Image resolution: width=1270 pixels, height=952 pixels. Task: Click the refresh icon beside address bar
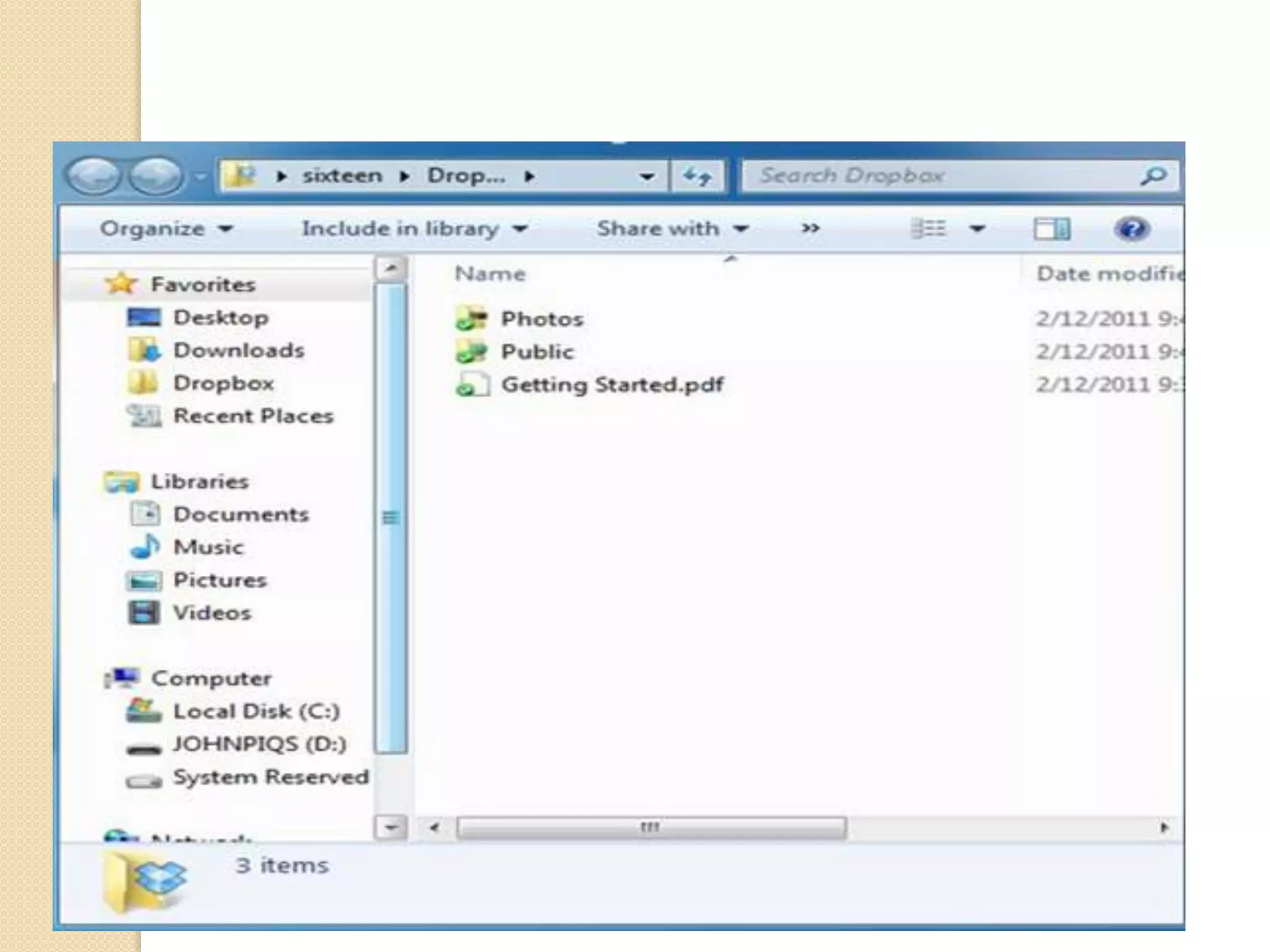(697, 177)
